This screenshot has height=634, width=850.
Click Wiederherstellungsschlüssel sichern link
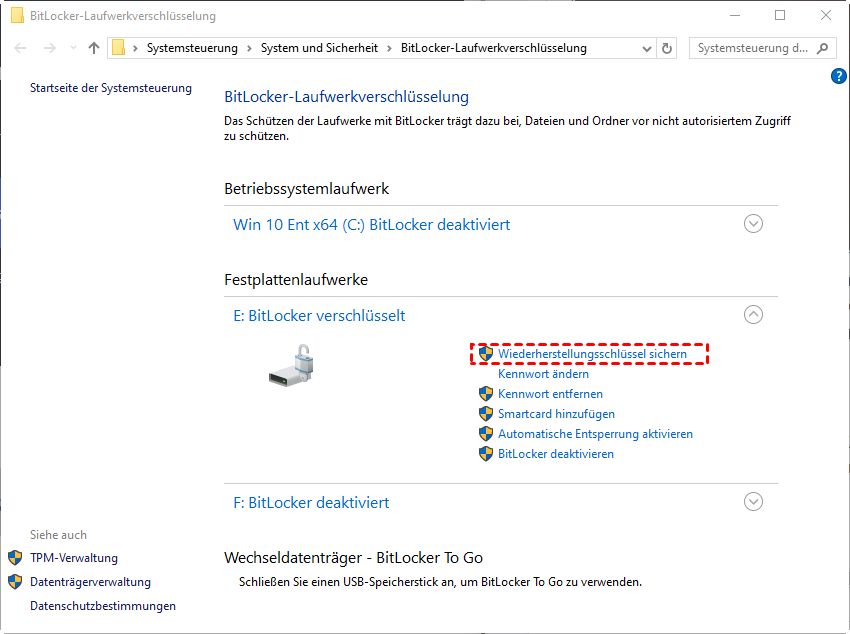pyautogui.click(x=592, y=354)
